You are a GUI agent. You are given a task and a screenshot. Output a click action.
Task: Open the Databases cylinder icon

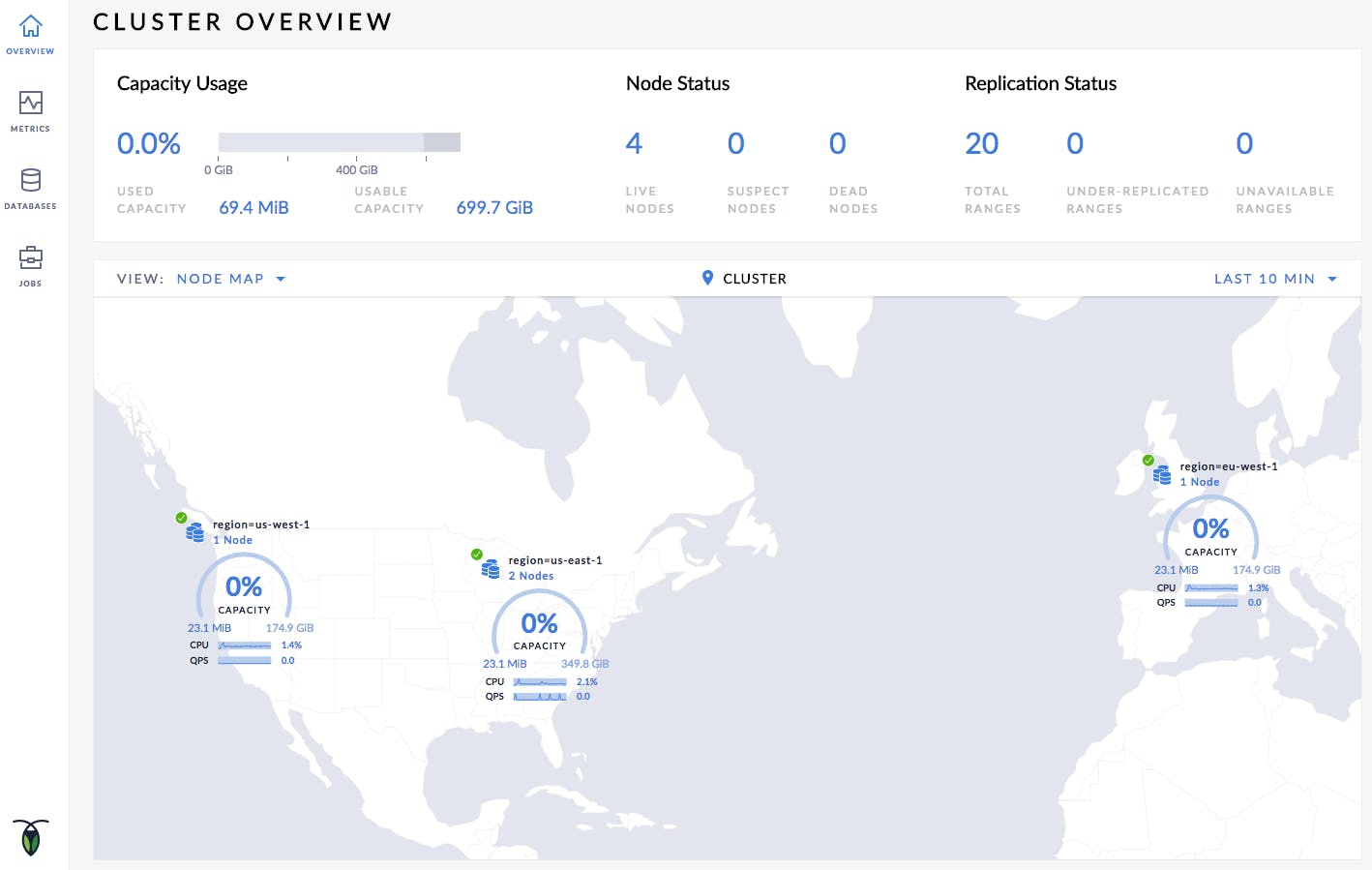(x=31, y=180)
